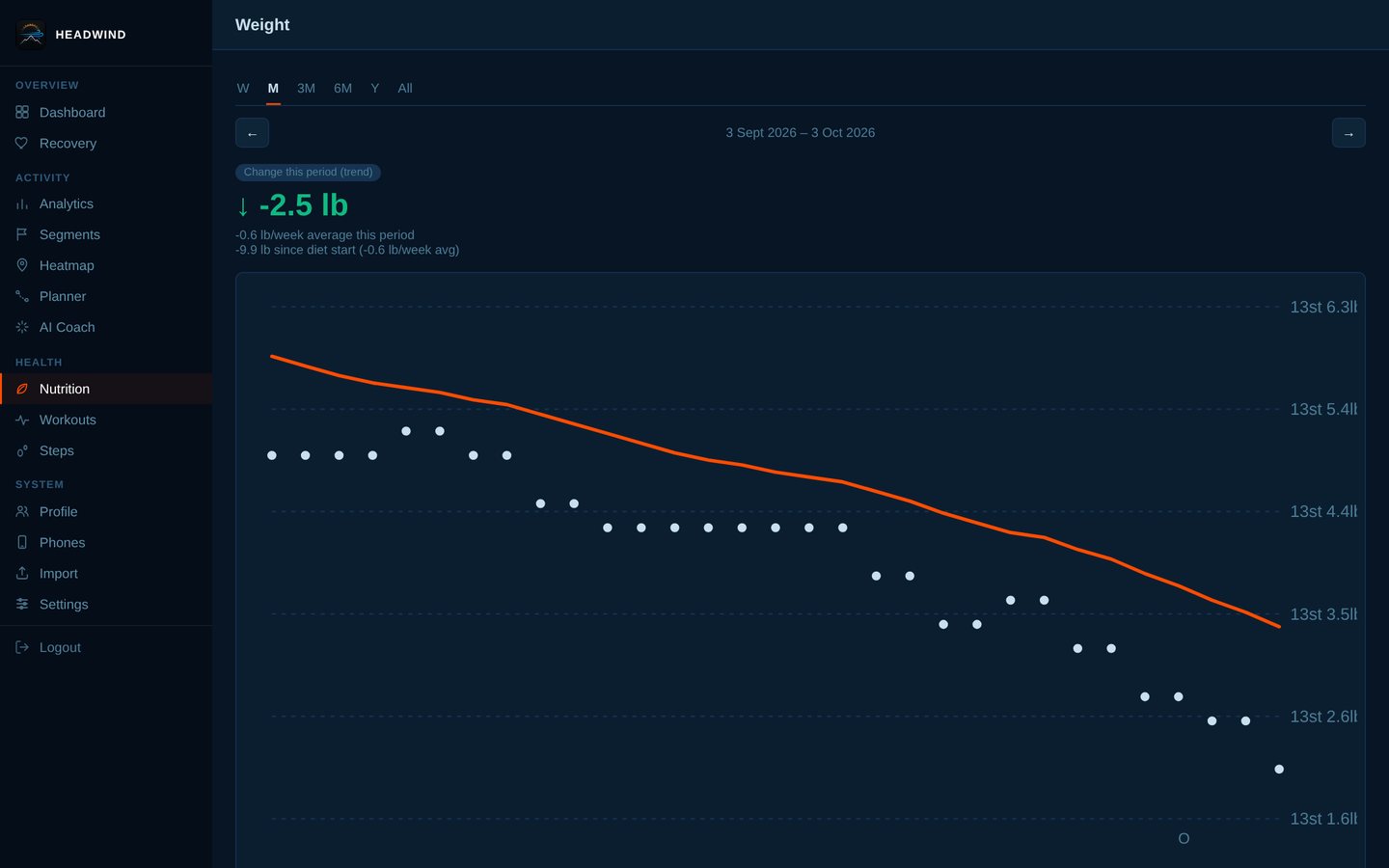Screen dimensions: 1389x868
Task: Go to next period with right arrow
Action: point(1348,133)
